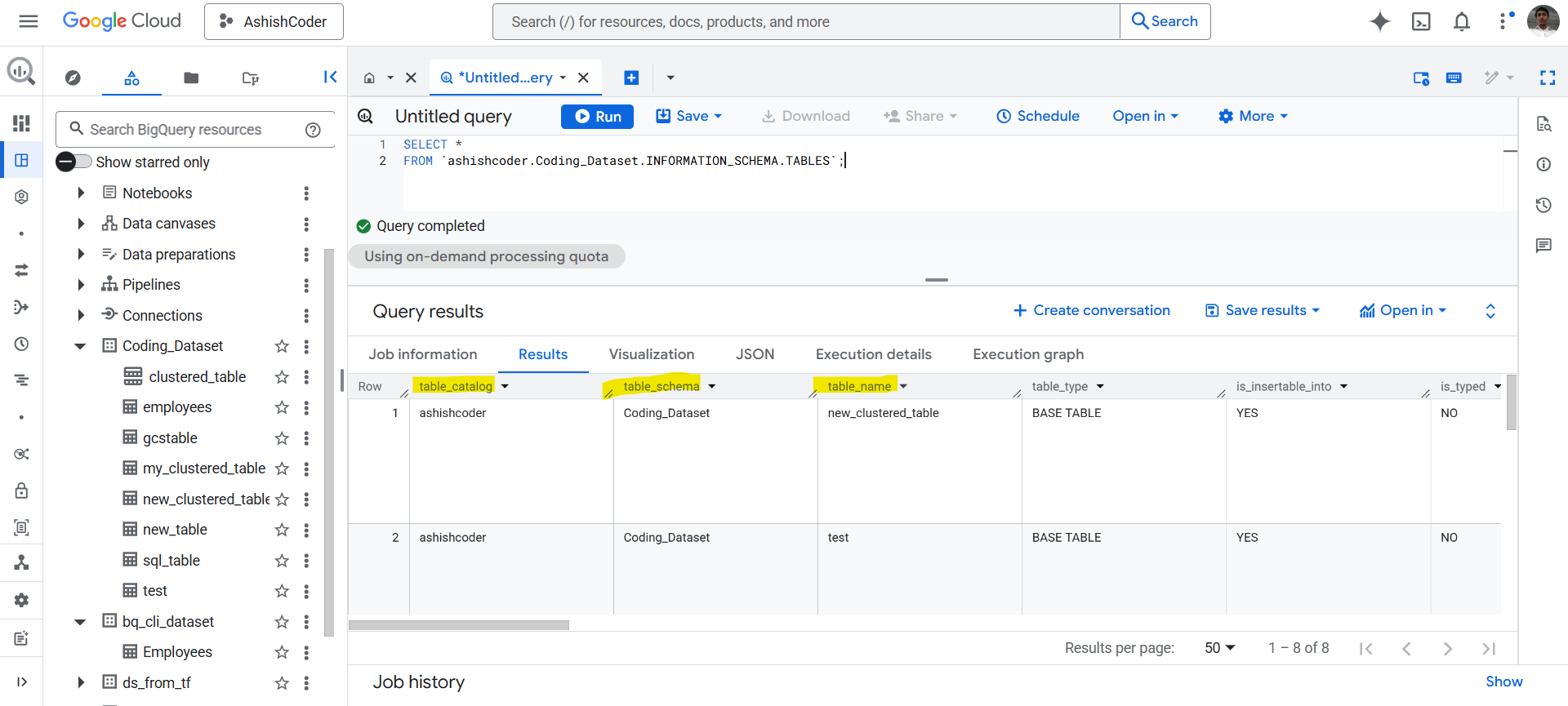The image size is (1568, 706).
Task: Open query history clock icon in right rail
Action: point(1543,205)
